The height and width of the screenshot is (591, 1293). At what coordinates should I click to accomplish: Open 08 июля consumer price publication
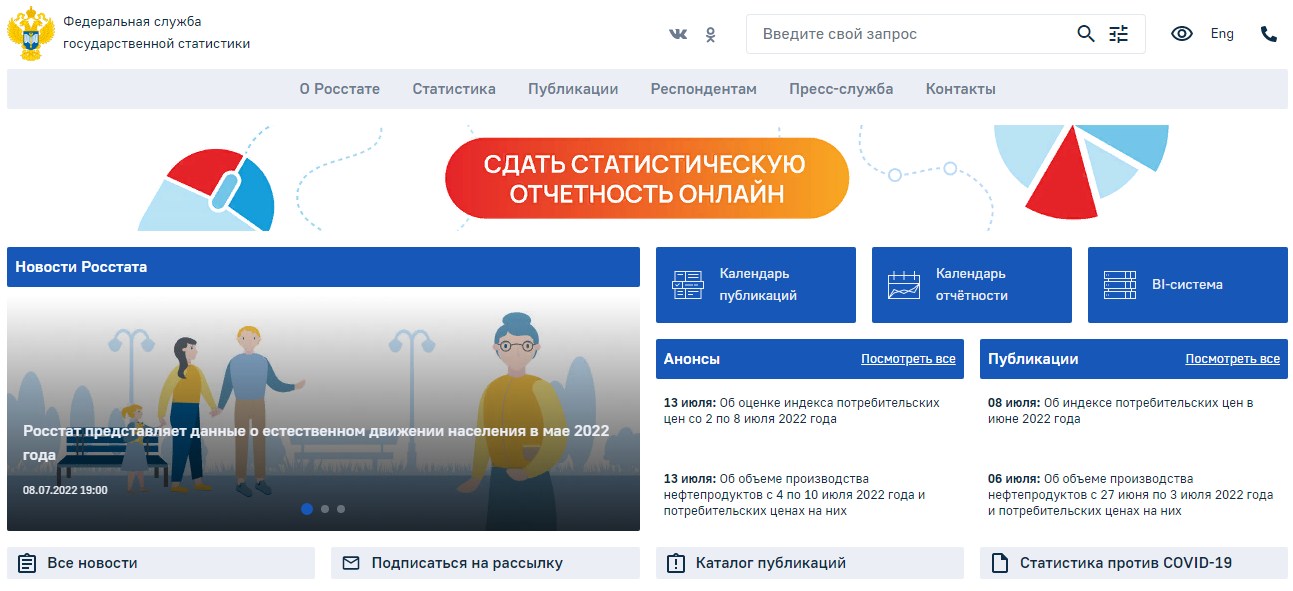(x=1121, y=411)
